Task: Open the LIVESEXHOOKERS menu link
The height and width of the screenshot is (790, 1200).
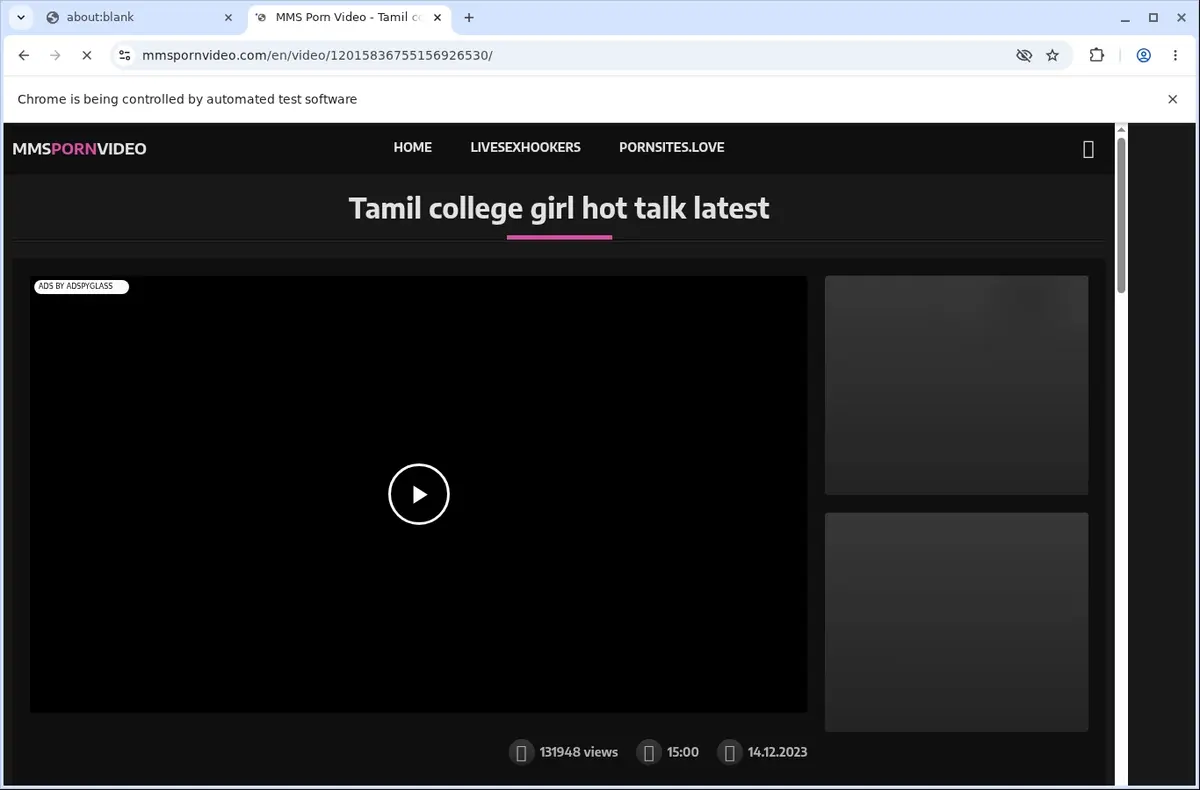Action: [x=525, y=147]
